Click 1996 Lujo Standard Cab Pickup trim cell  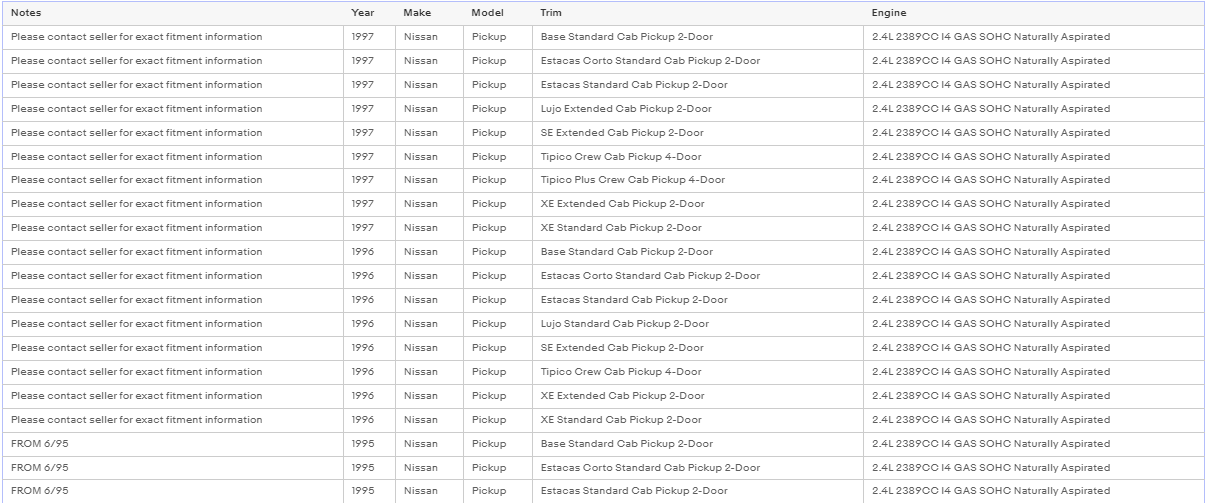pos(698,324)
